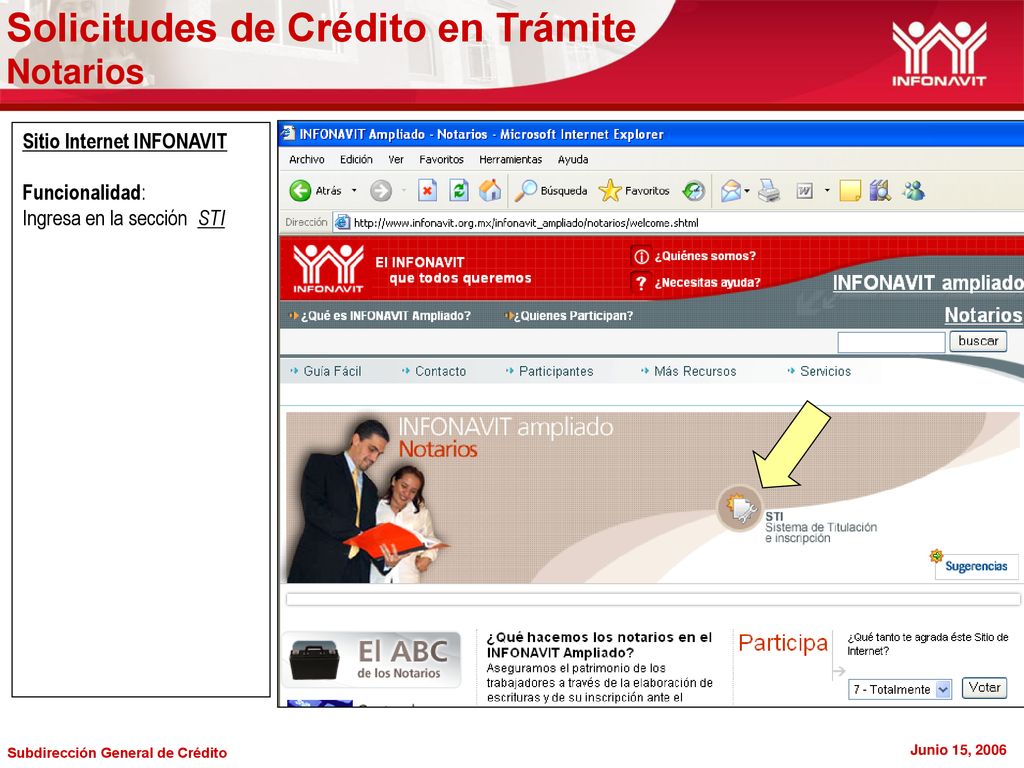Click the buscar button
The width and height of the screenshot is (1024, 768).
coord(978,341)
